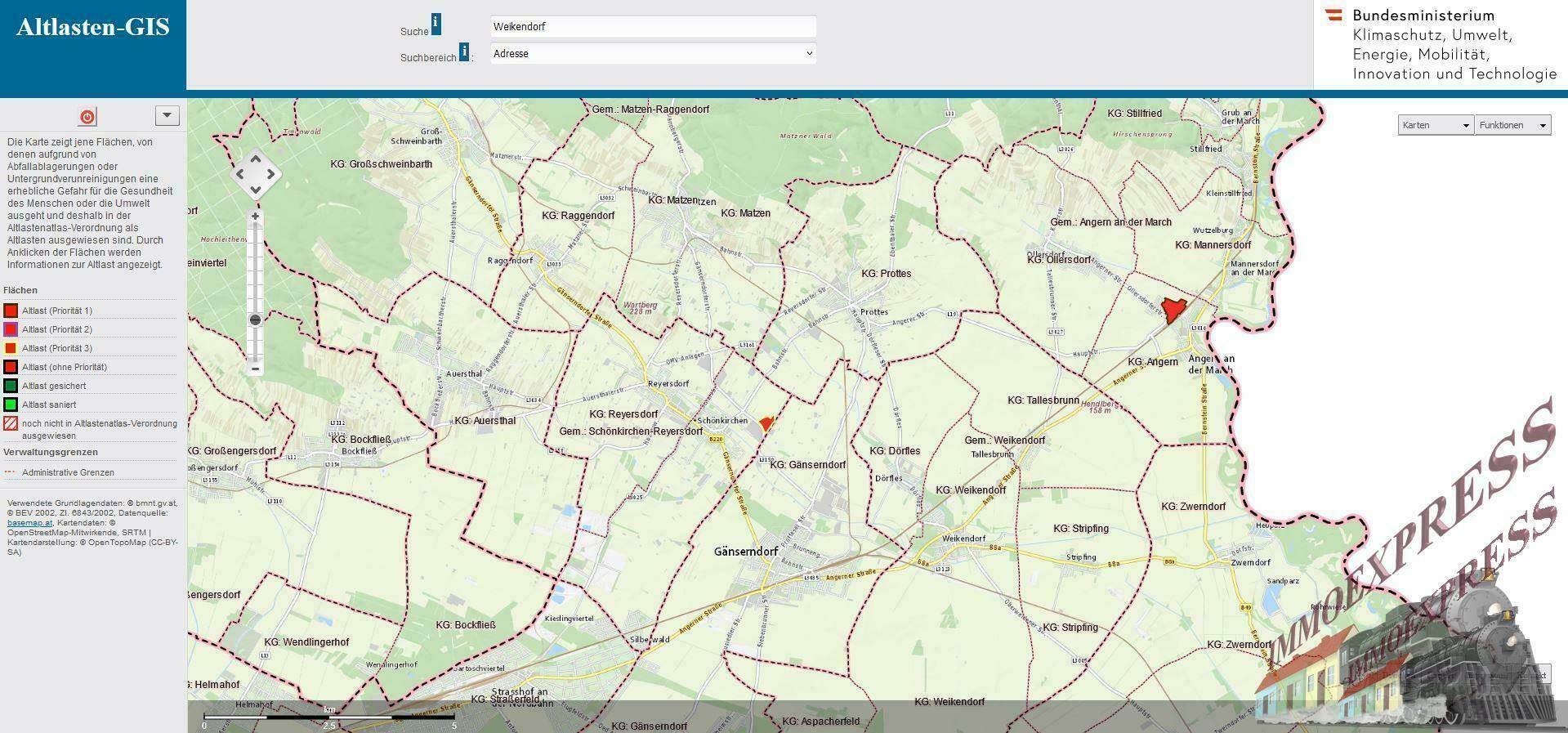Click the hatched 'noch nicht in Altlastenatlas-Verordnung' swatch
Image resolution: width=1568 pixels, height=733 pixels.
pos(11,423)
